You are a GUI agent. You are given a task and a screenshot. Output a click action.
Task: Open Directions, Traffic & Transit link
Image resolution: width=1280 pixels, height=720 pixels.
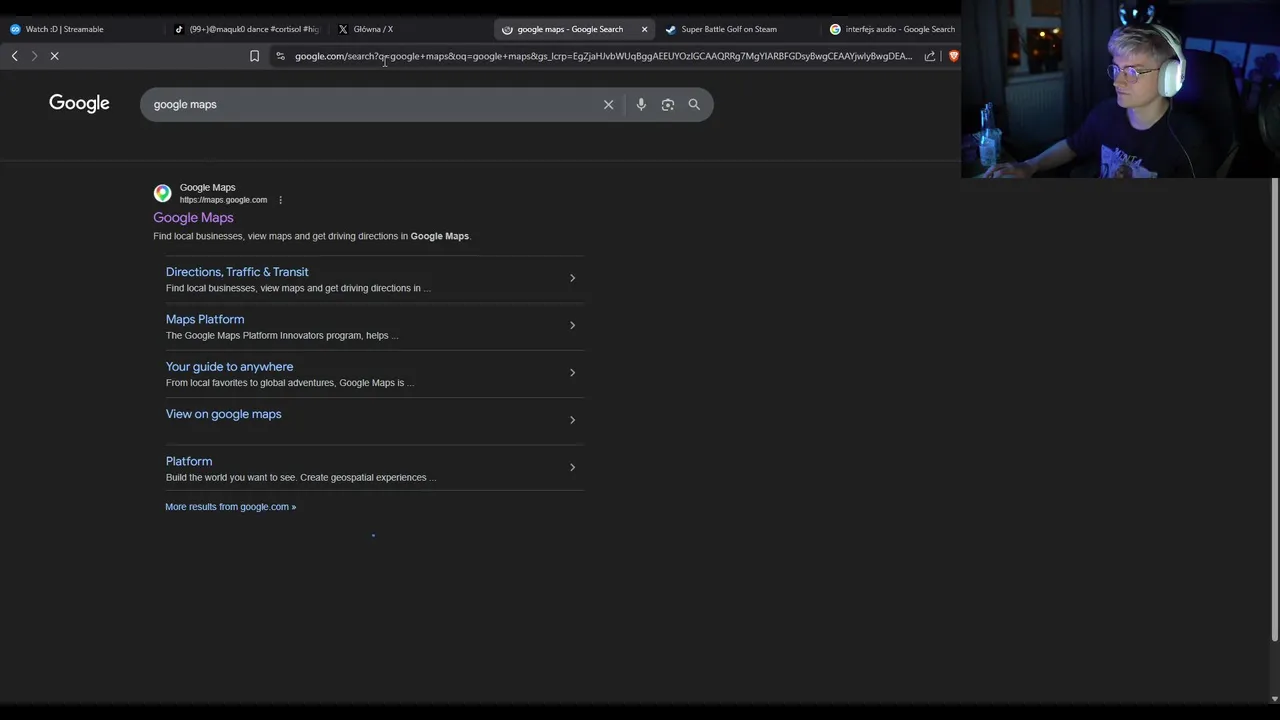pyautogui.click(x=237, y=272)
